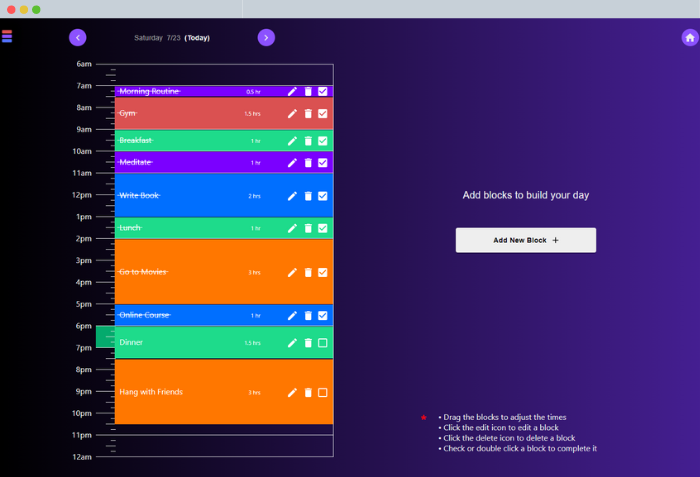Navigate to the previous day arrow
The width and height of the screenshot is (700, 477).
tap(78, 38)
